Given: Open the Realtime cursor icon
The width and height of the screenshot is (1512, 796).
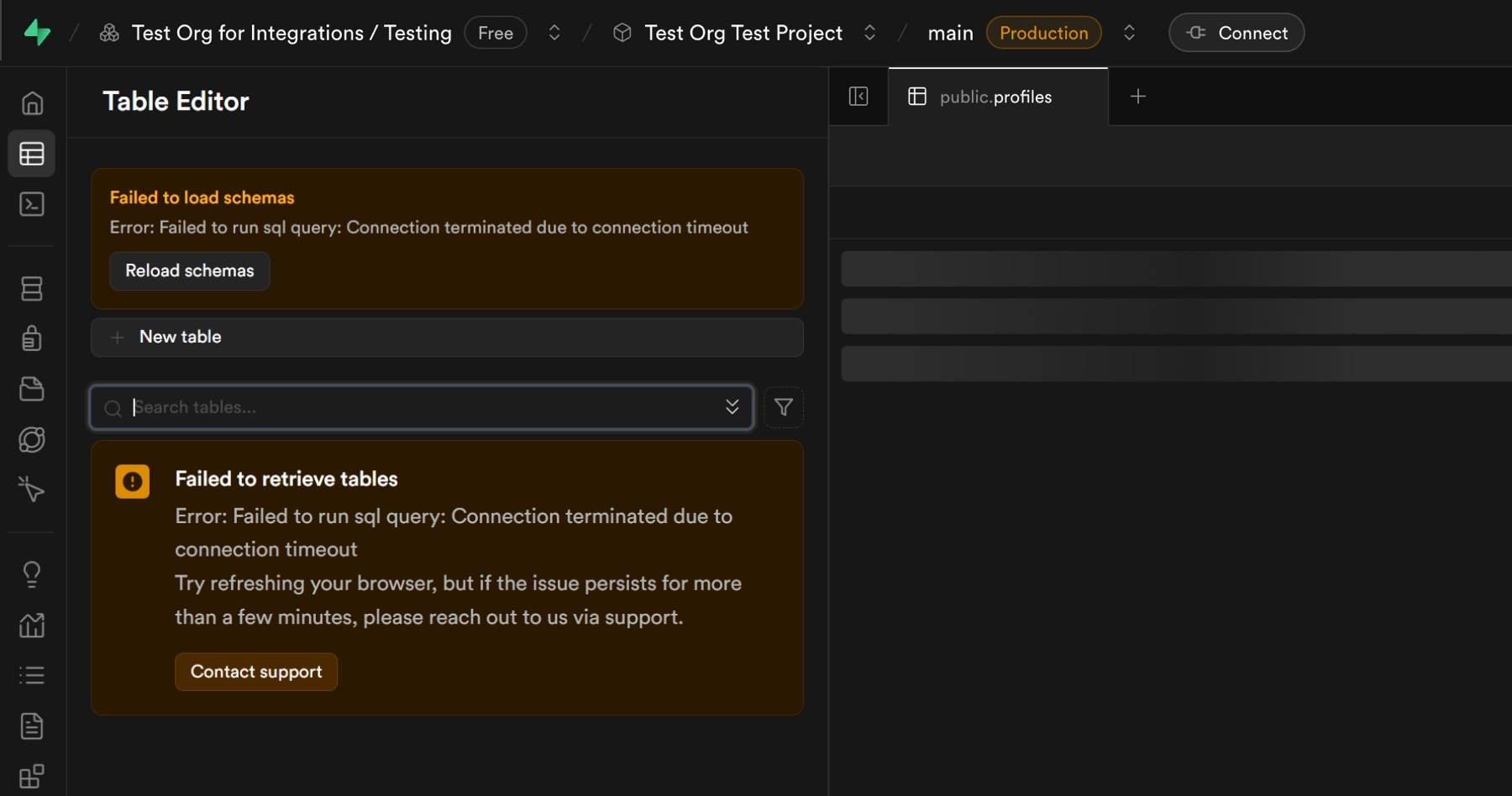Looking at the screenshot, I should pyautogui.click(x=32, y=490).
